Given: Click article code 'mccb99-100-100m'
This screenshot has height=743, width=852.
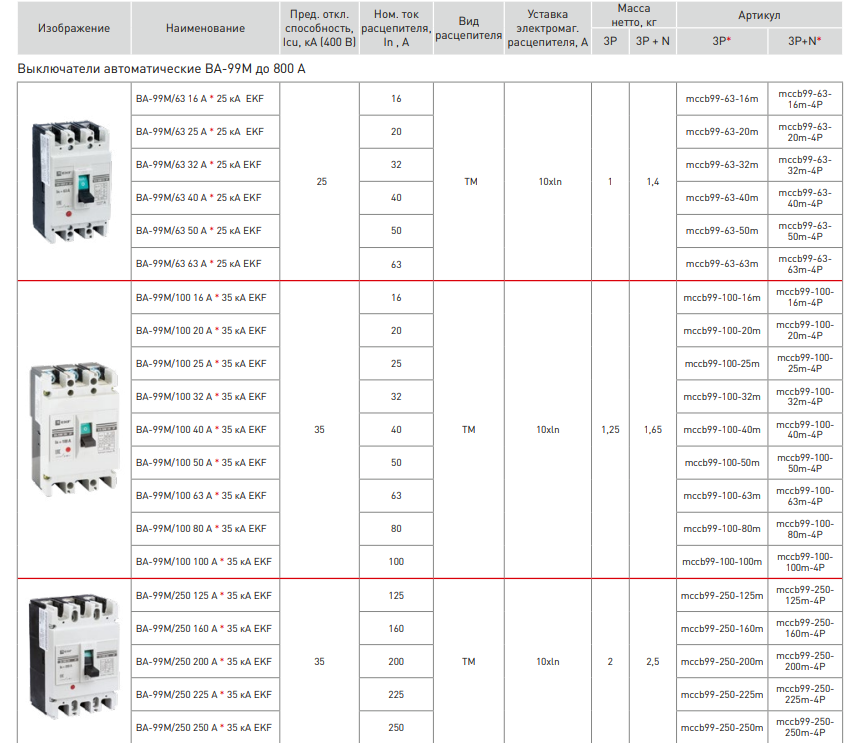Looking at the screenshot, I should tap(722, 561).
